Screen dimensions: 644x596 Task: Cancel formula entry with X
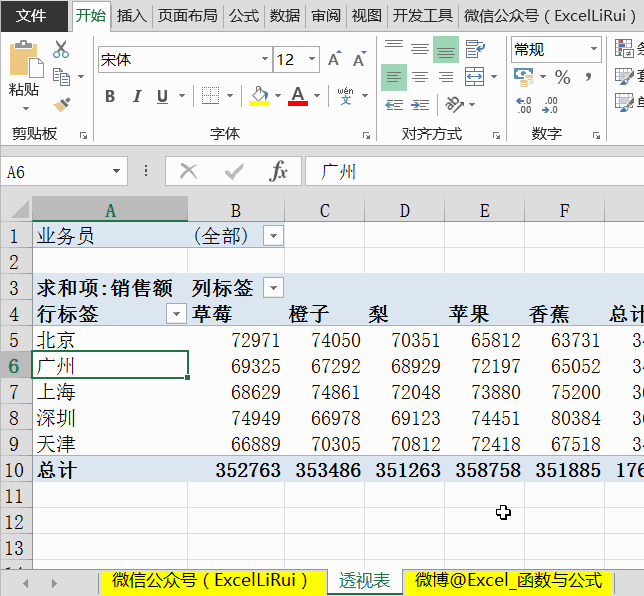tap(189, 171)
